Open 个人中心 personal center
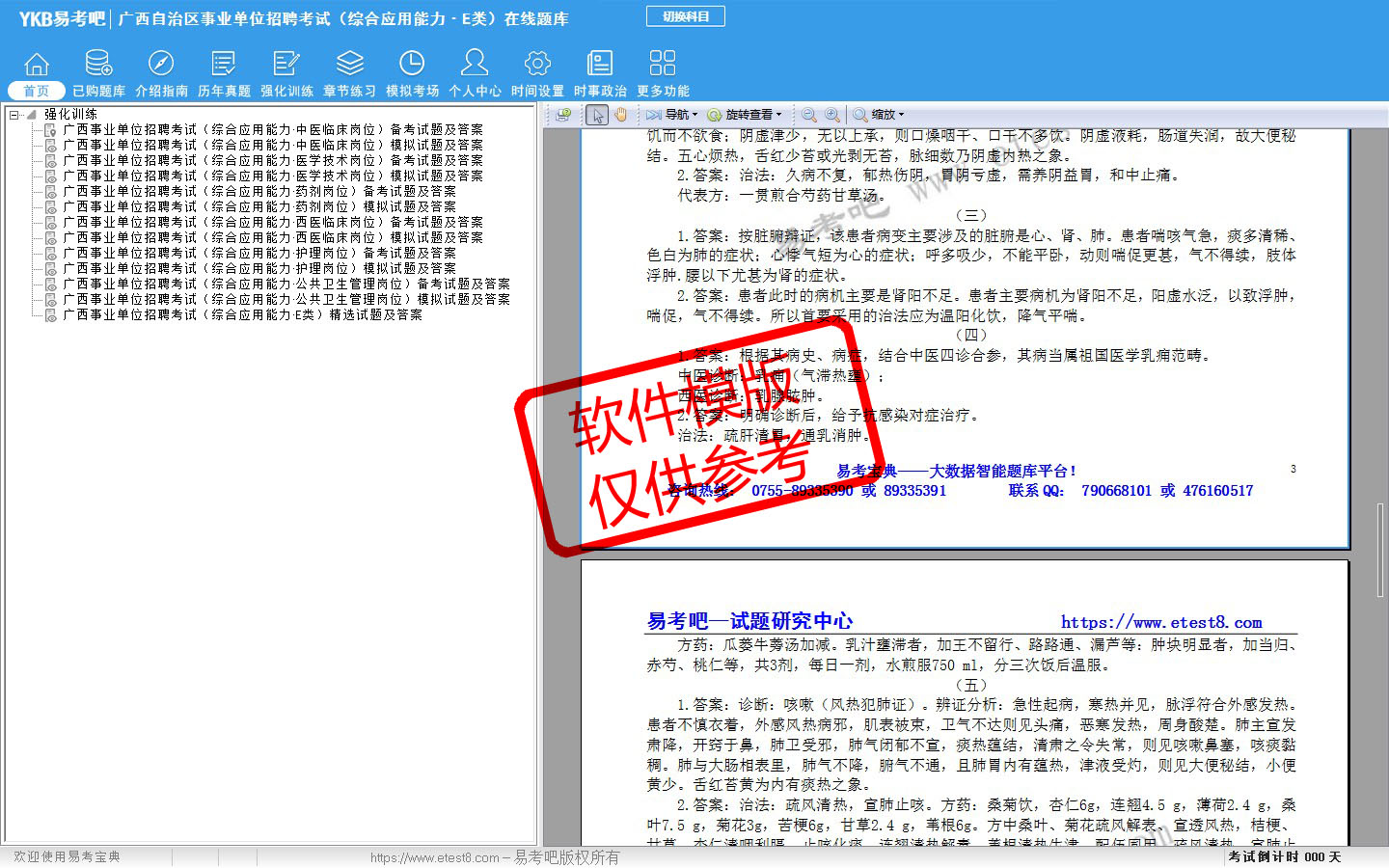This screenshot has height=868, width=1389. [475, 73]
